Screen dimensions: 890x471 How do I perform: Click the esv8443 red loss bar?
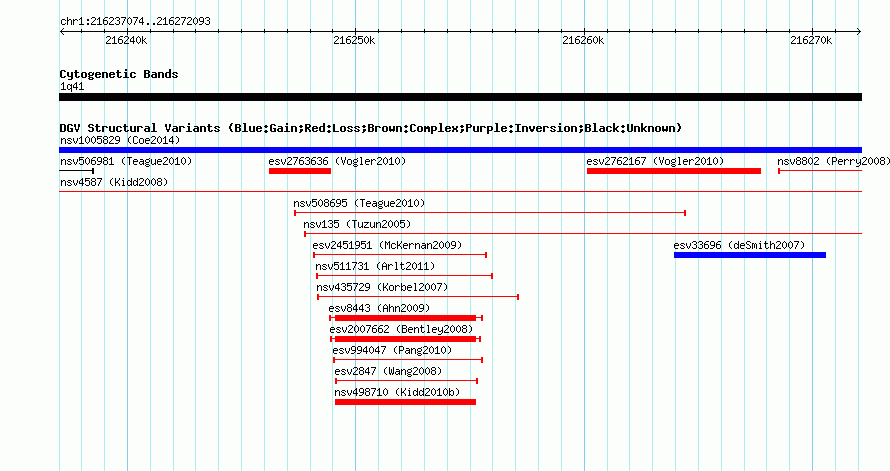(x=405, y=318)
